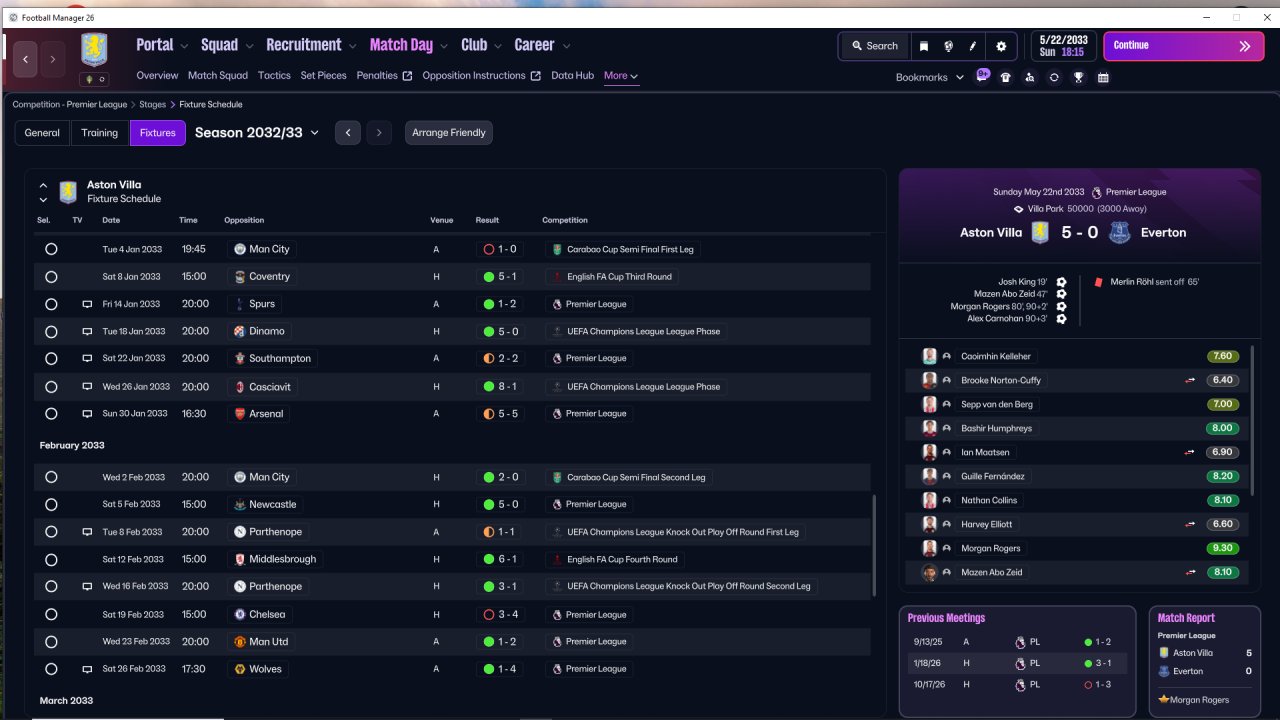Expand the Bookmarks dropdown

pyautogui.click(x=929, y=77)
